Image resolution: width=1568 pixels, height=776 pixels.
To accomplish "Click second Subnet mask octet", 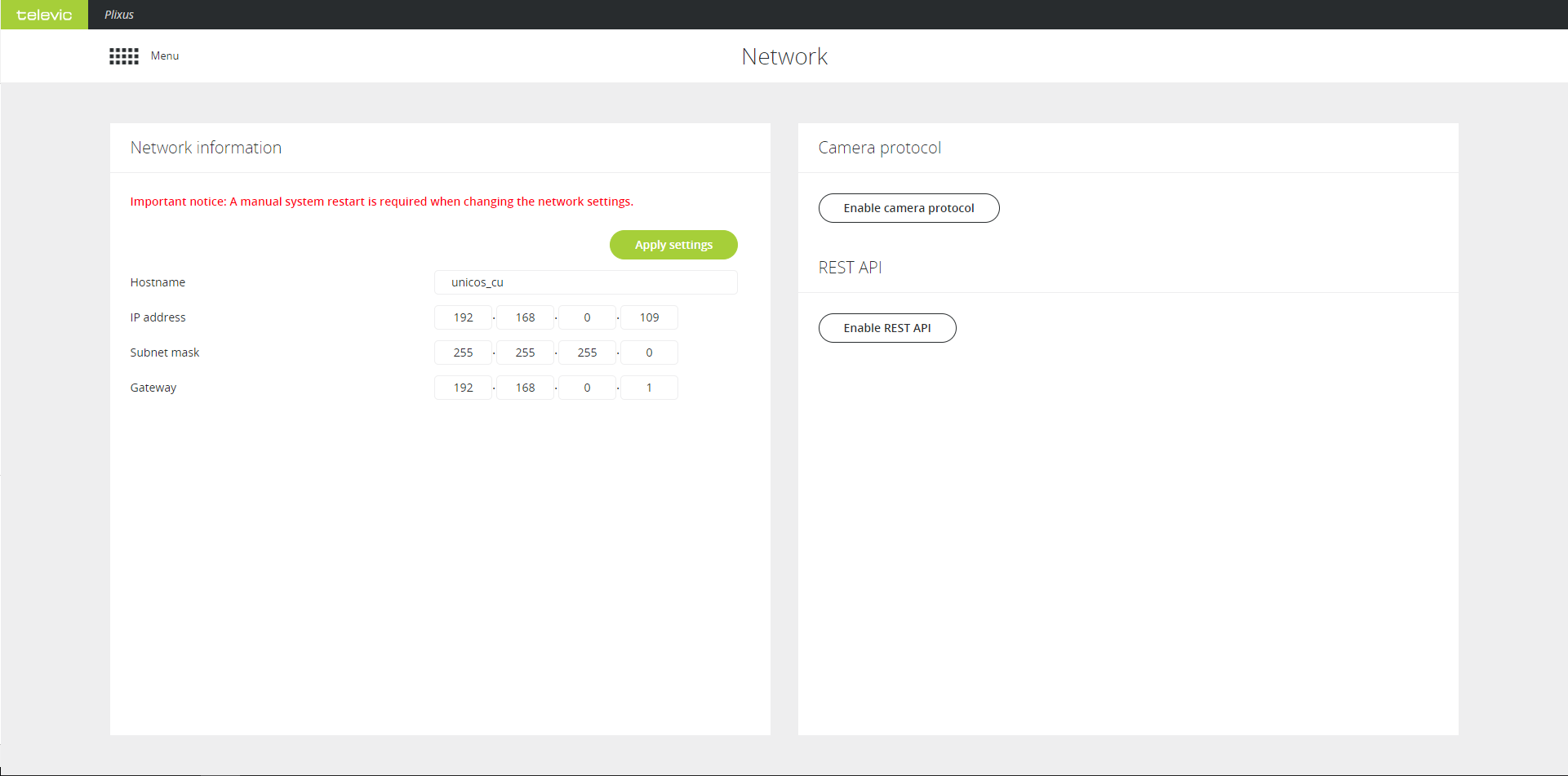I will (525, 353).
